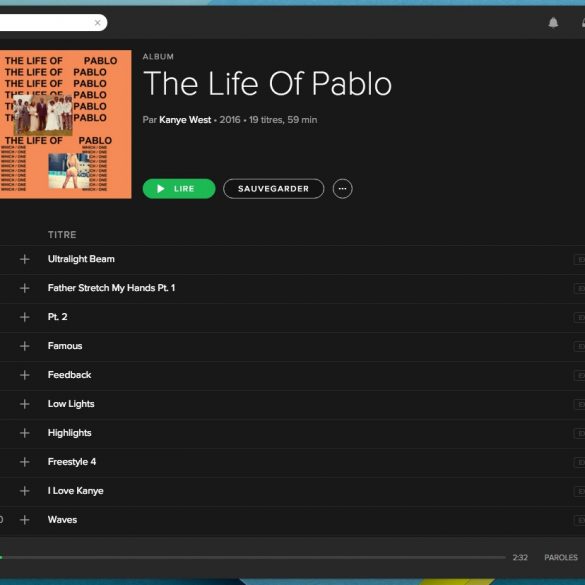Add Freestyle 4 with the plus icon
The width and height of the screenshot is (585, 585).
[25, 462]
